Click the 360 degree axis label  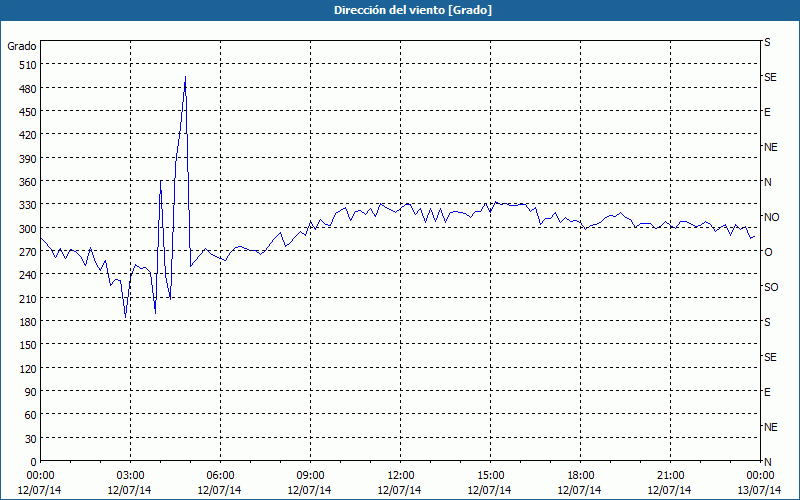click(x=28, y=182)
